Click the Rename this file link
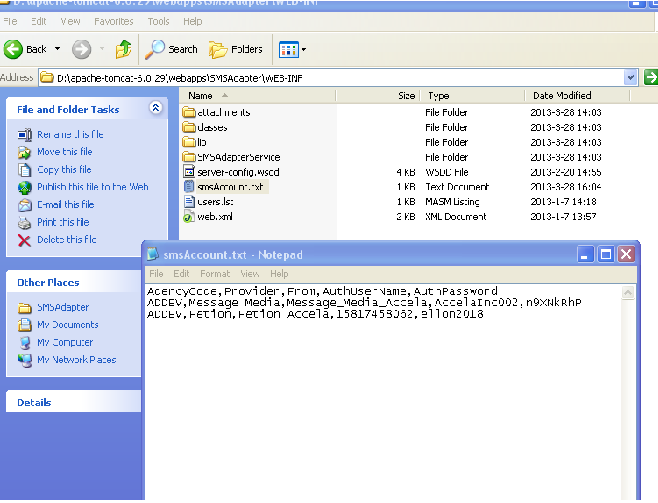The width and height of the screenshot is (658, 503). [70, 135]
